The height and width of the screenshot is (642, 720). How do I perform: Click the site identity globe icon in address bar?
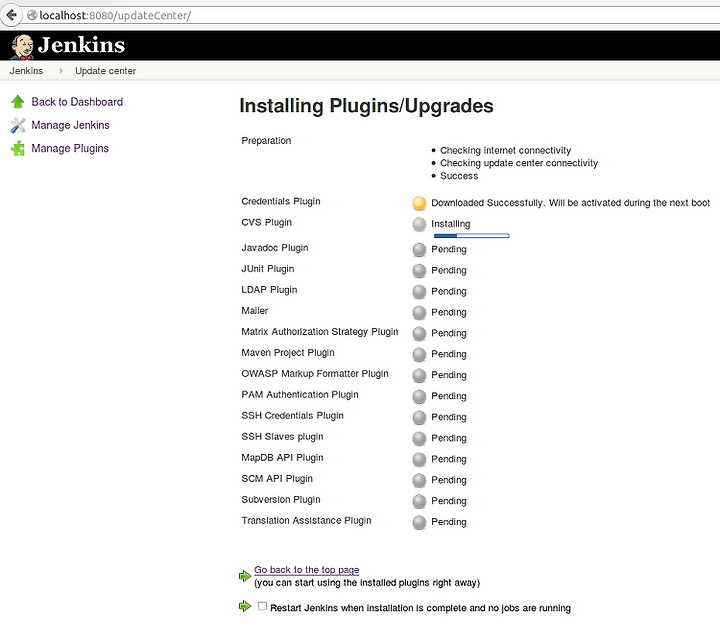(x=32, y=15)
